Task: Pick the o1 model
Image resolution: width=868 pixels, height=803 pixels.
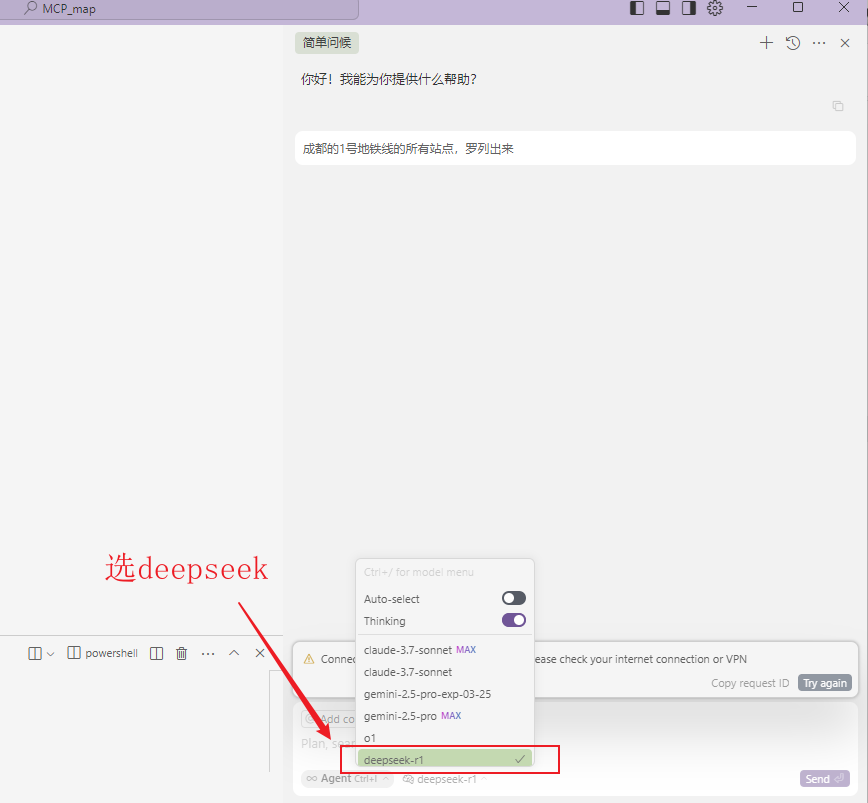Action: click(x=445, y=738)
